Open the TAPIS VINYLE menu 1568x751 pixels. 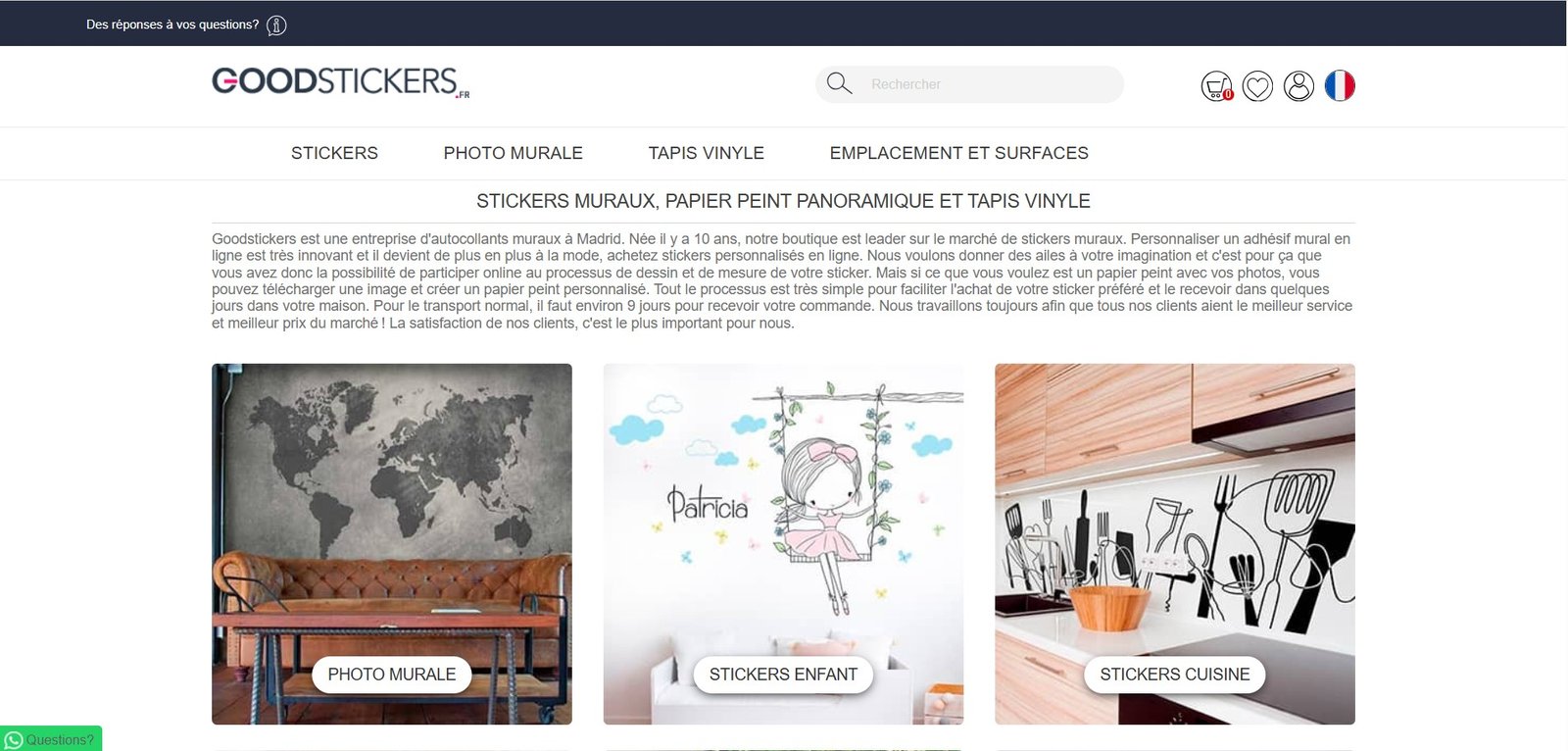[706, 153]
